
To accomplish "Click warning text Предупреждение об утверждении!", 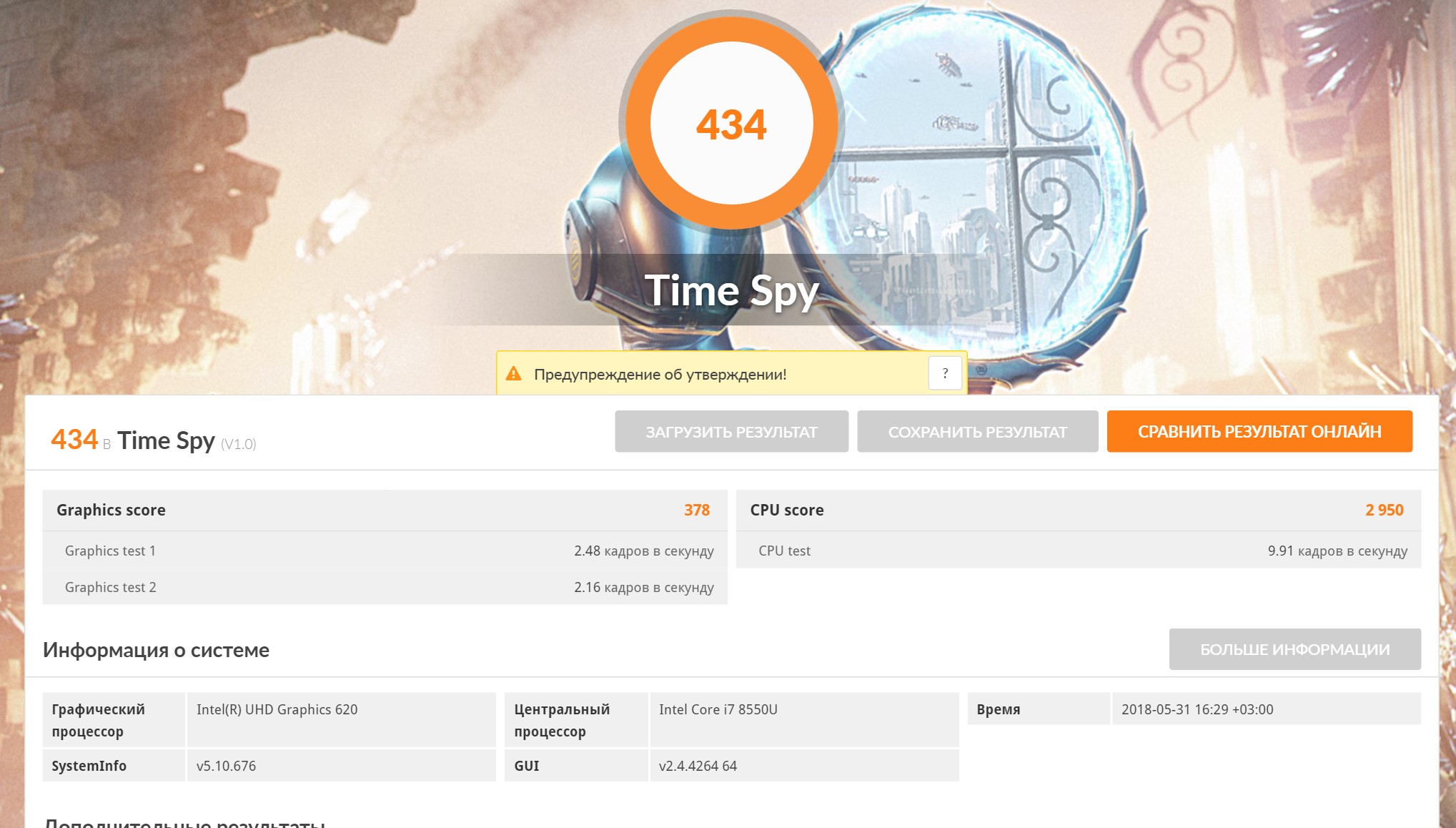I will pyautogui.click(x=660, y=375).
